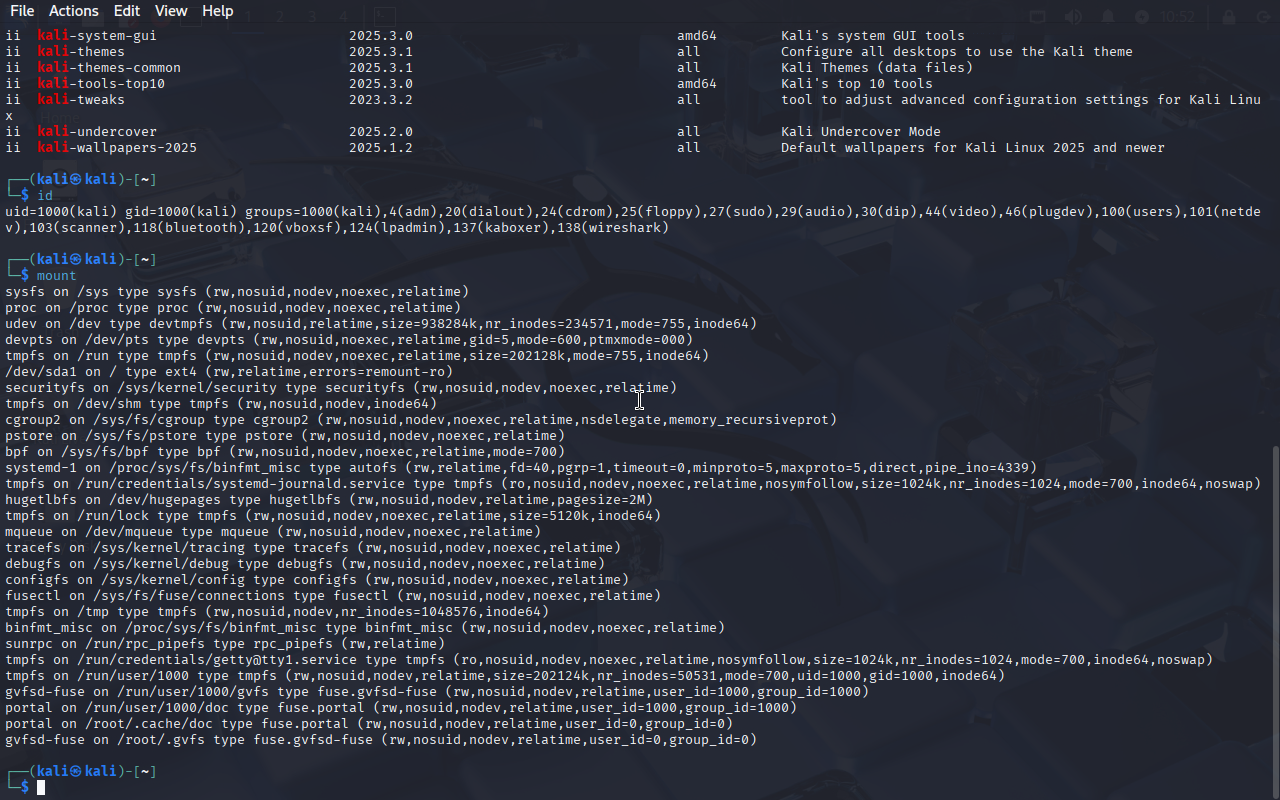Click the 'portal on /root/.cache/doc' line

[369, 724]
